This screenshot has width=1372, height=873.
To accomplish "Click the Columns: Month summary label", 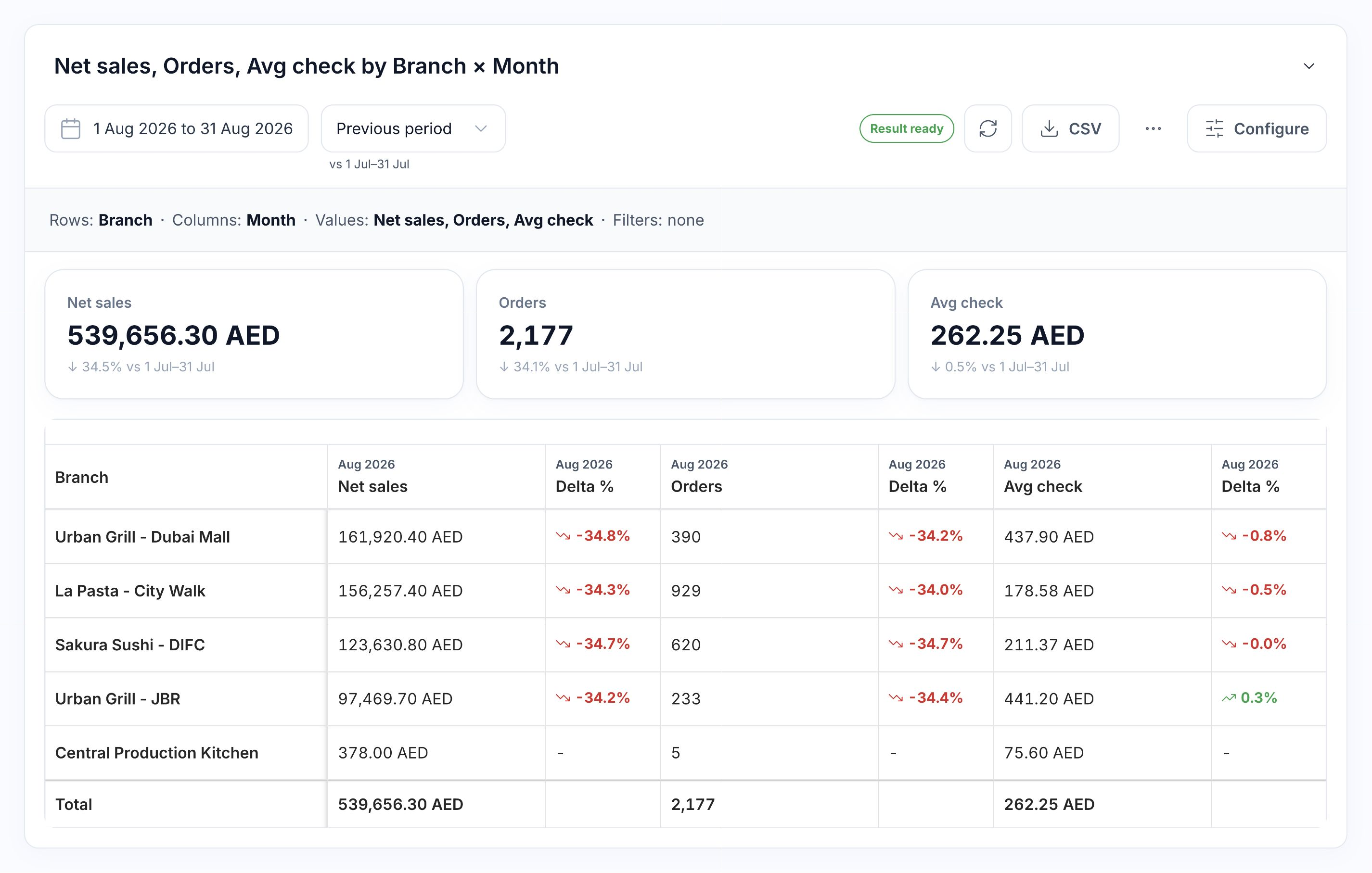I will coord(233,220).
